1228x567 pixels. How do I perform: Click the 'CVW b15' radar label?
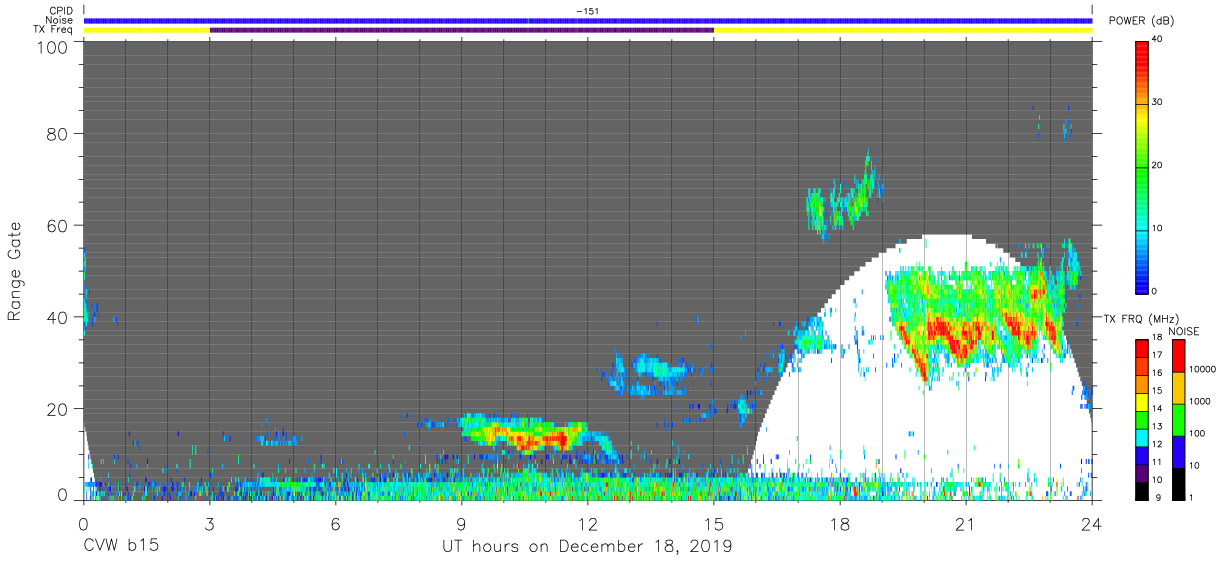pyautogui.click(x=121, y=547)
